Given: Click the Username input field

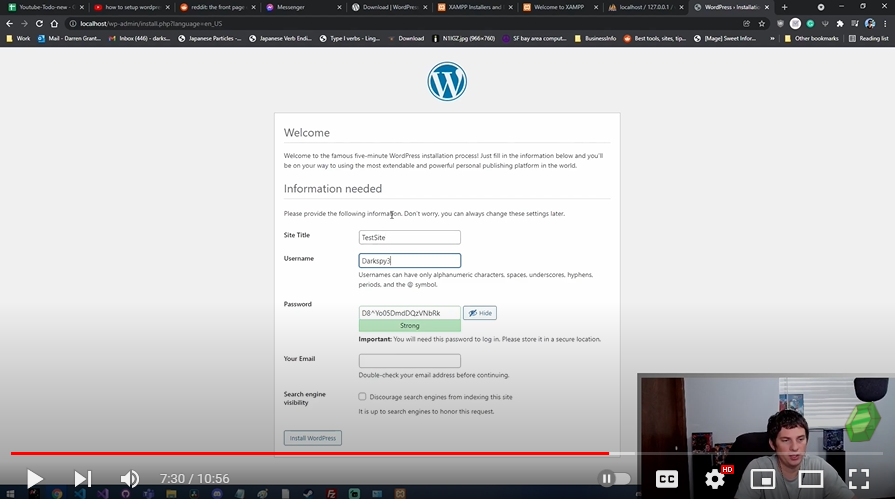Looking at the screenshot, I should pyautogui.click(x=409, y=261).
